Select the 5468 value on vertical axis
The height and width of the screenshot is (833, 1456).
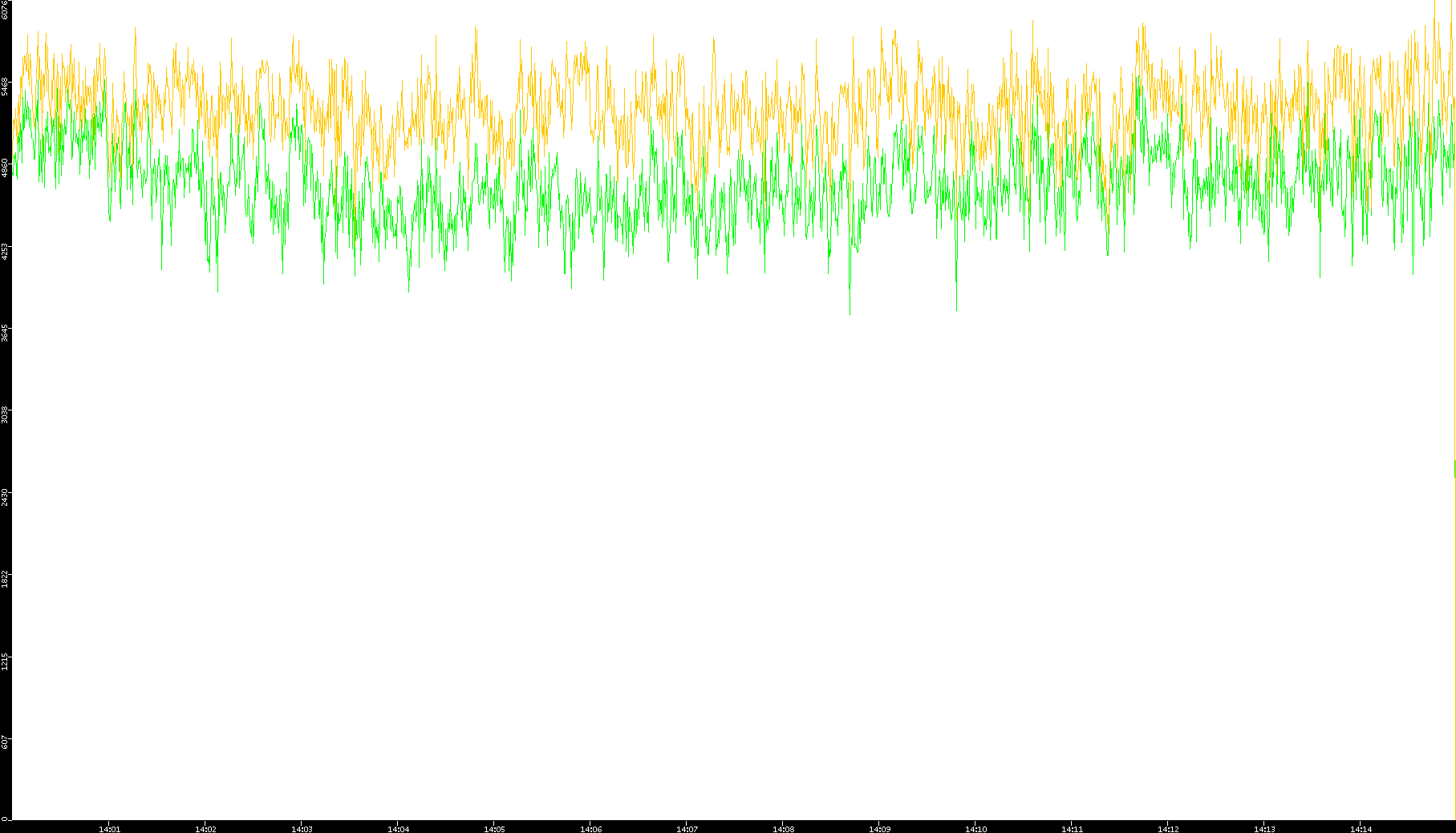[x=5, y=86]
